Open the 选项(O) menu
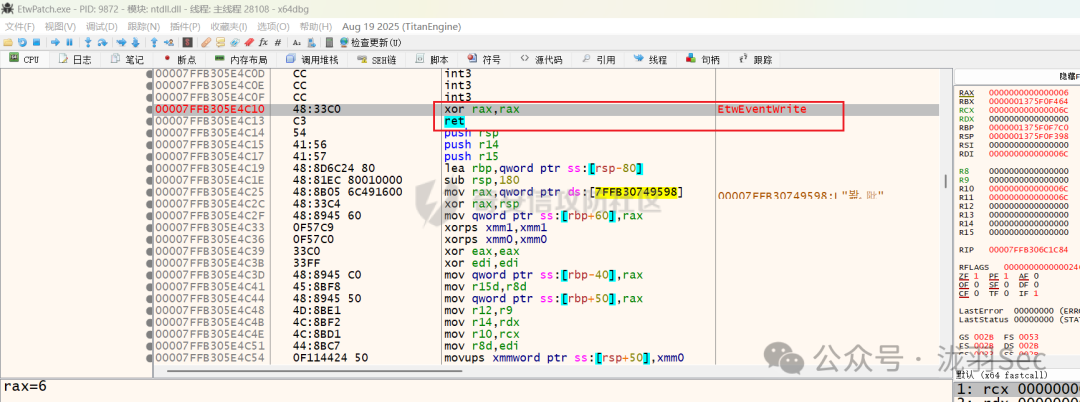The width and height of the screenshot is (1080, 402). tap(273, 26)
